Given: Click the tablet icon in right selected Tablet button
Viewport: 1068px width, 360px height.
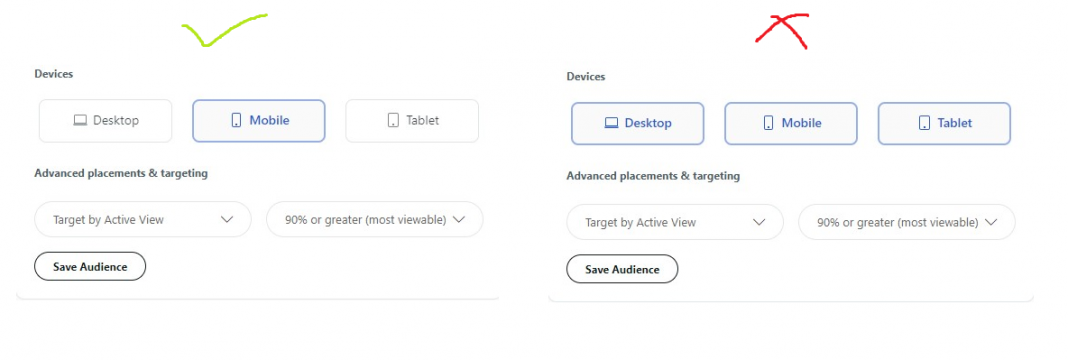Looking at the screenshot, I should point(924,123).
